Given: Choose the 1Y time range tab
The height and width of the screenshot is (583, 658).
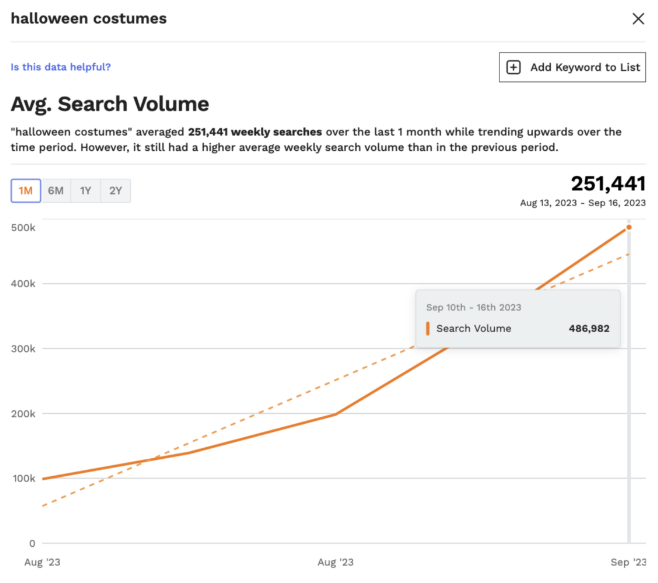Looking at the screenshot, I should pyautogui.click(x=86, y=190).
